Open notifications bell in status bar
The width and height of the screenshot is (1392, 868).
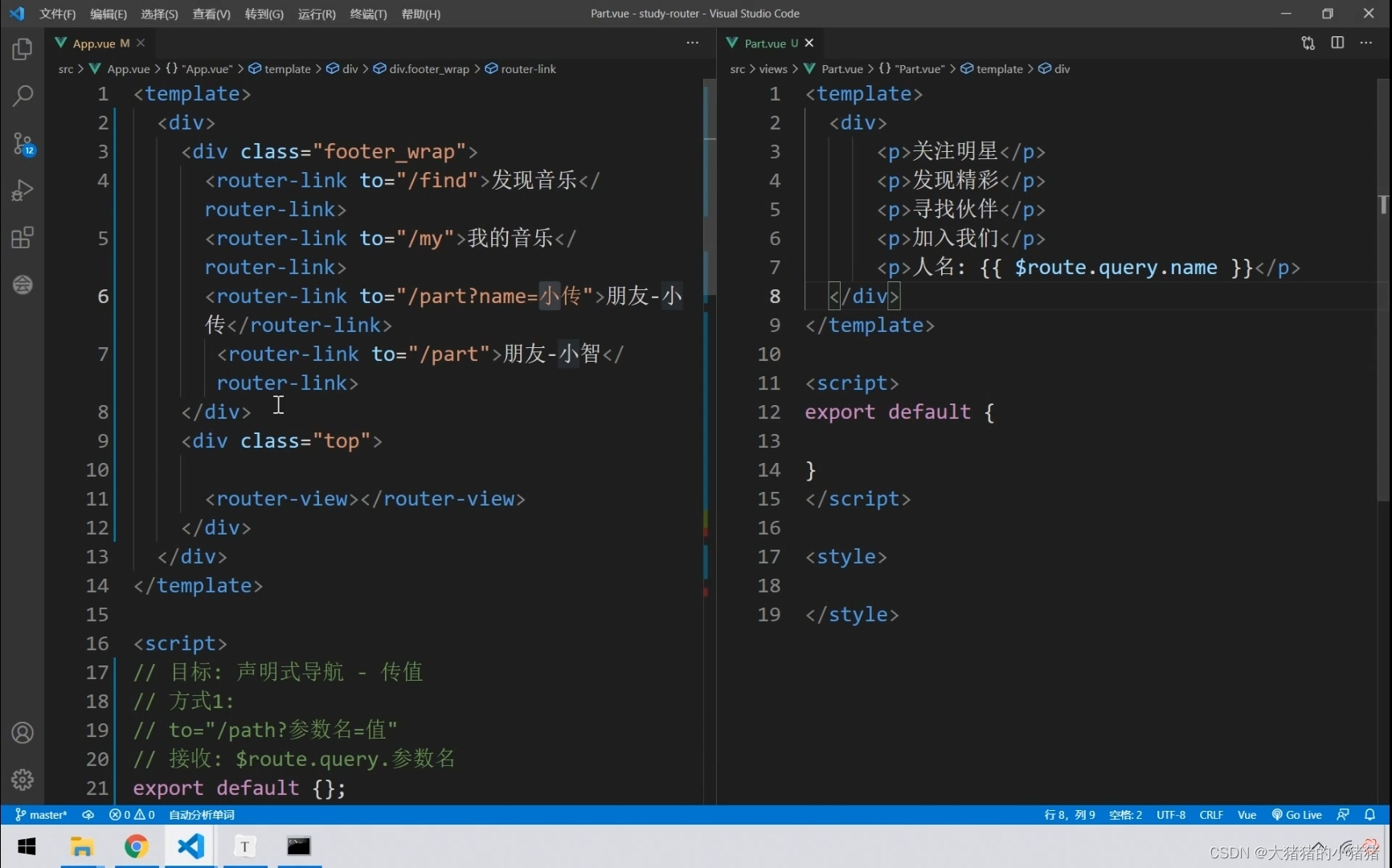pos(1370,815)
